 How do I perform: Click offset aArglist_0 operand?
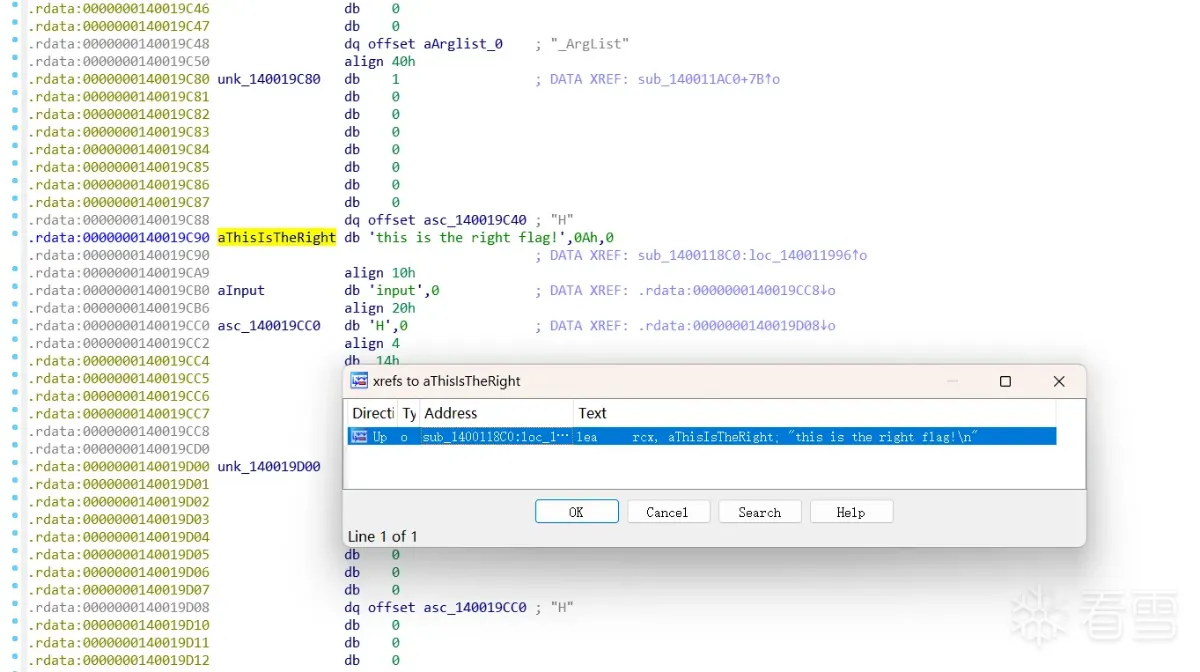pyautogui.click(x=436, y=44)
